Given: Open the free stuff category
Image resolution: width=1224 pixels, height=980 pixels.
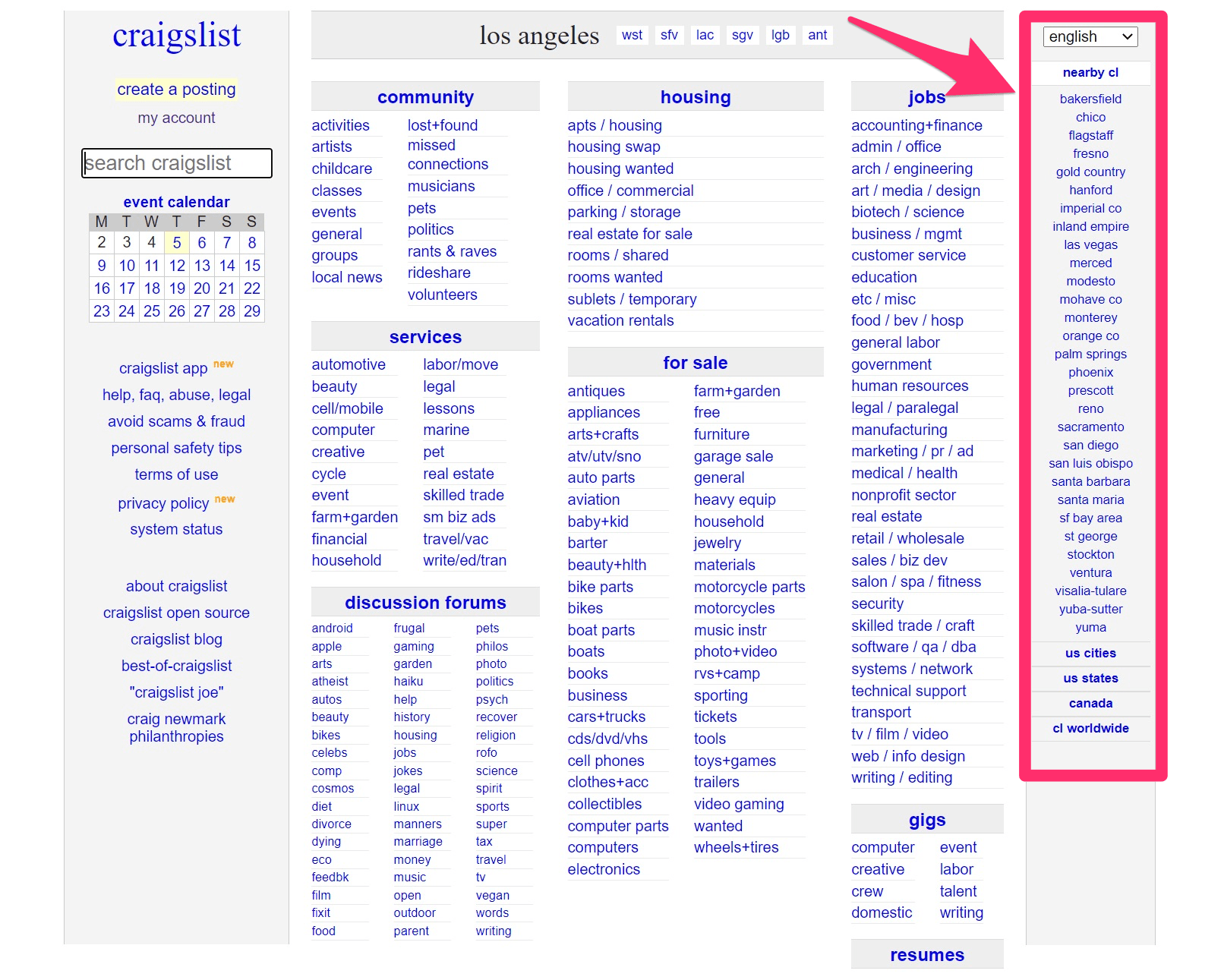Looking at the screenshot, I should tap(707, 412).
